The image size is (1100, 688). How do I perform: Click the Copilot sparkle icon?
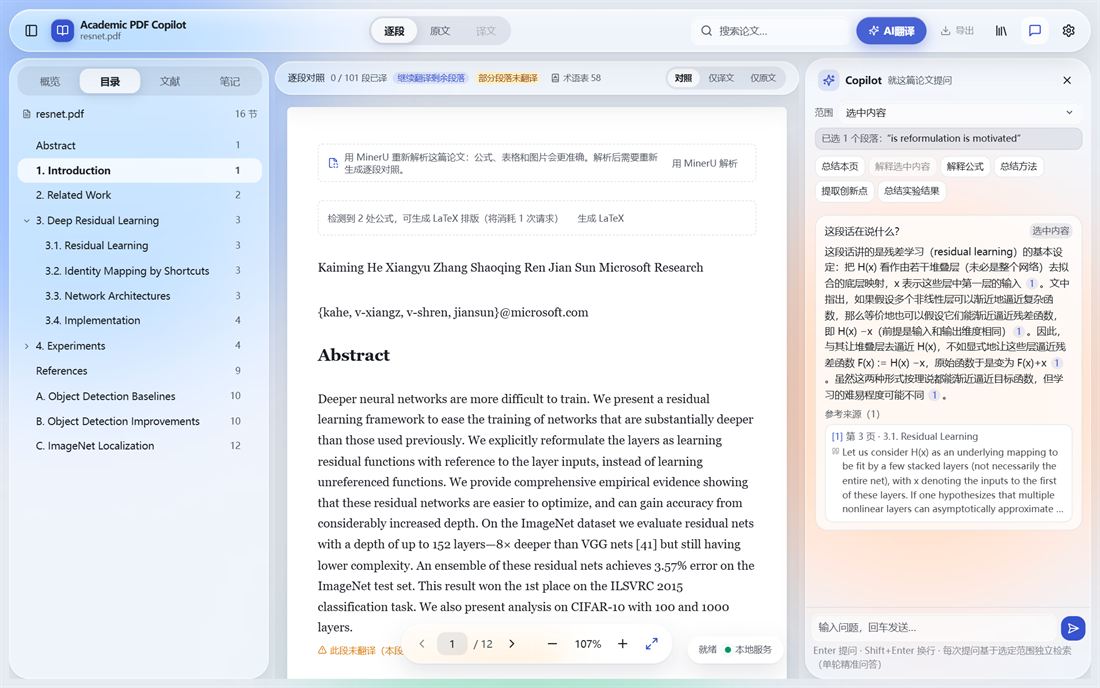point(829,80)
